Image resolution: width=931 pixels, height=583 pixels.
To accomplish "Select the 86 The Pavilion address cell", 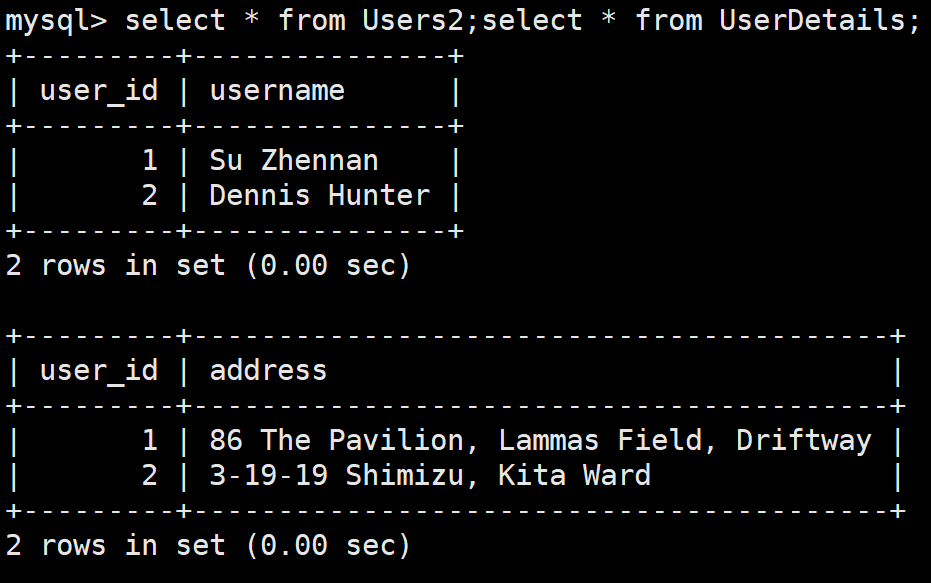I will 540,441.
